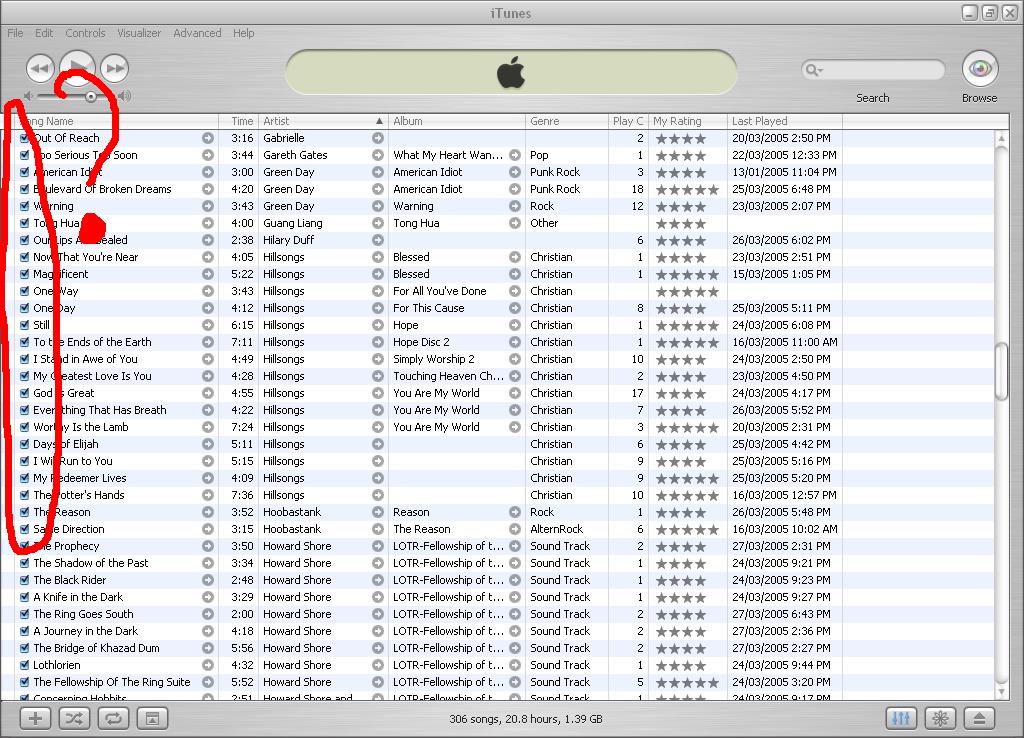The image size is (1024, 738).
Task: Uncheck The Black Rider checkbox
Action: coord(24,580)
